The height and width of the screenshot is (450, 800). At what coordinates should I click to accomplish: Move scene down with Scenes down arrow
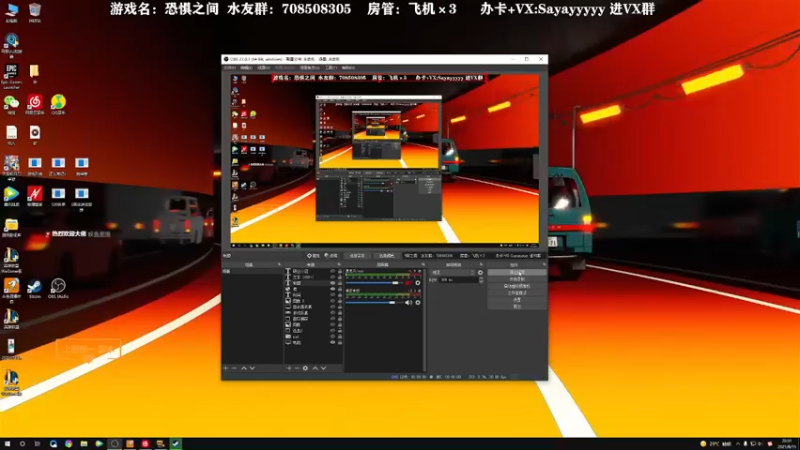252,368
